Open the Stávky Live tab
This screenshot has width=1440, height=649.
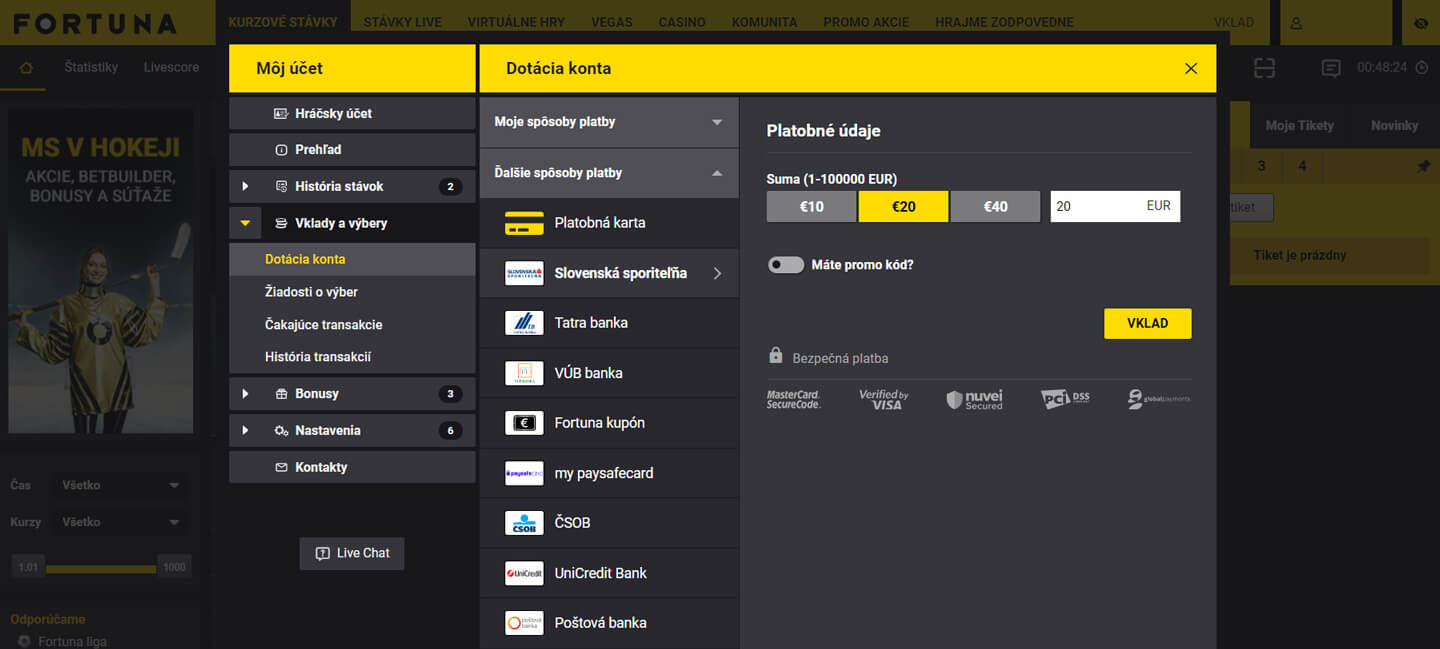pyautogui.click(x=404, y=22)
